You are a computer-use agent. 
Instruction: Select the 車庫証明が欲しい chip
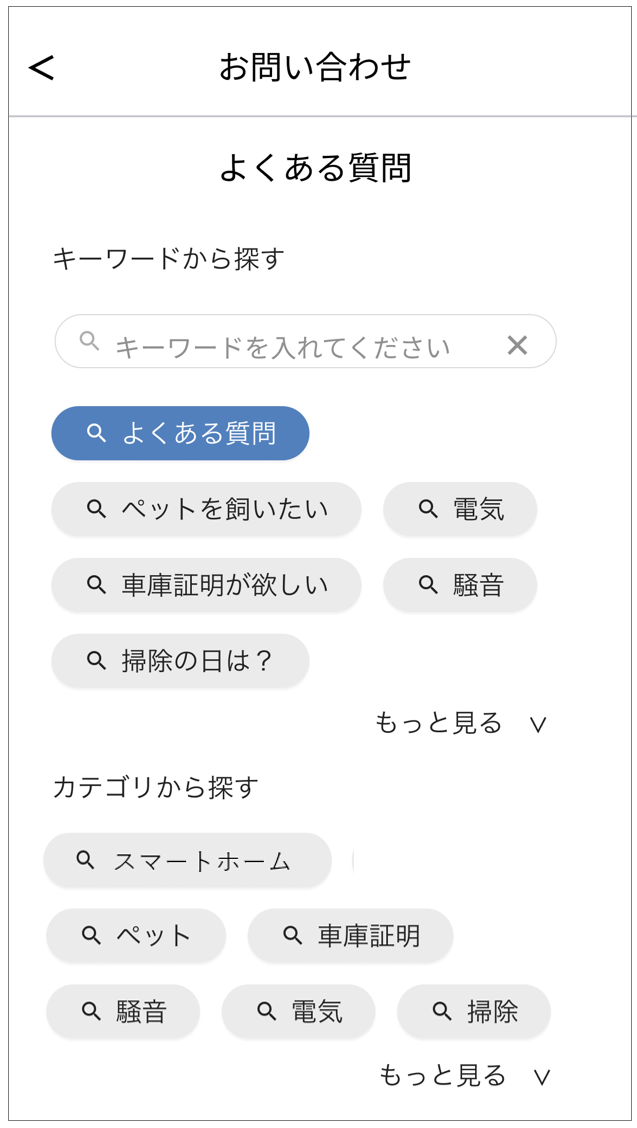(206, 585)
